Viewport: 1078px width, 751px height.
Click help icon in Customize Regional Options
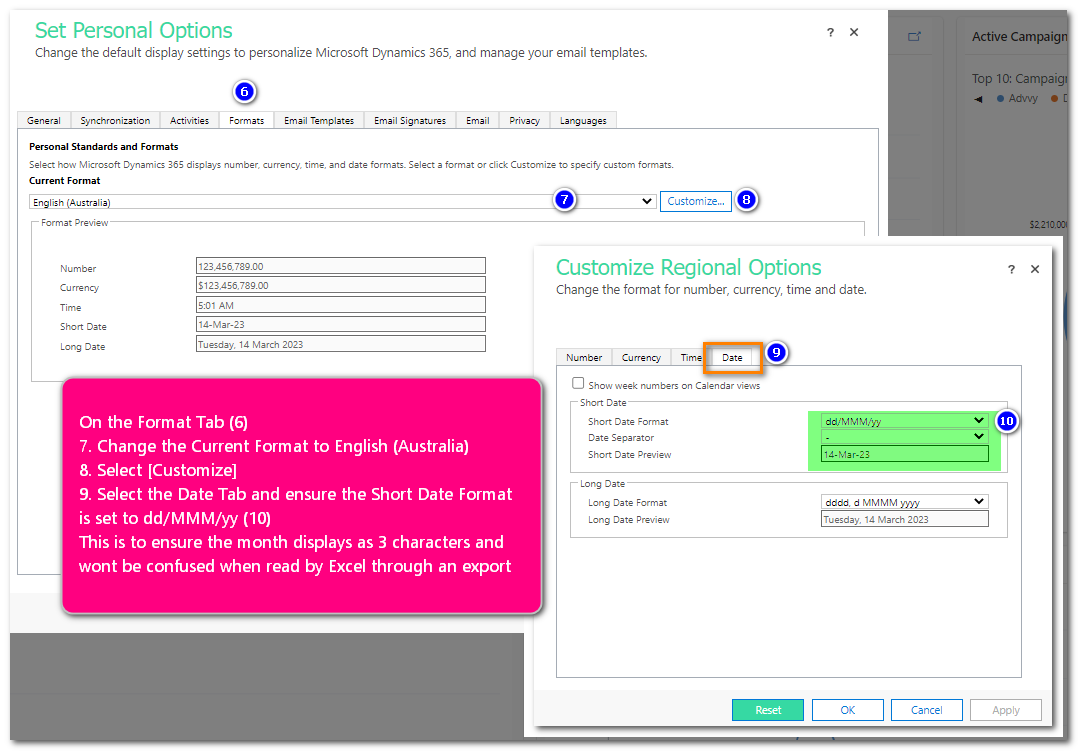(x=1011, y=270)
